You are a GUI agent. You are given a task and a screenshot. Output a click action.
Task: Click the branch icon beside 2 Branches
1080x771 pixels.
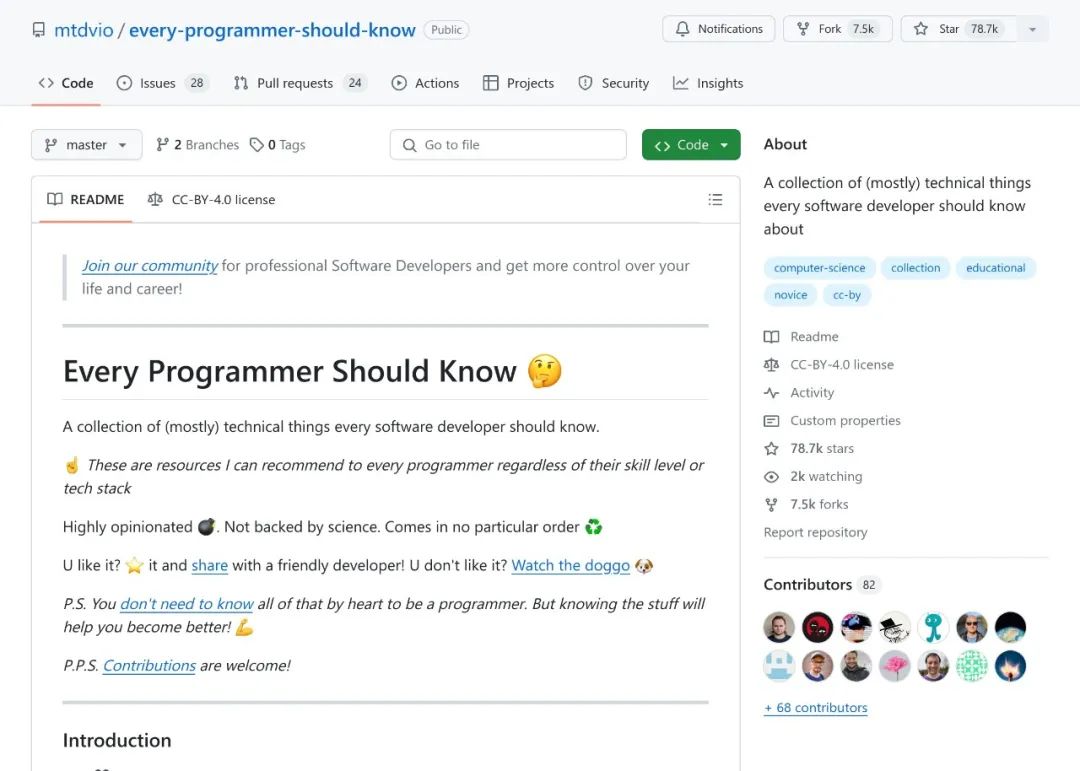[163, 145]
